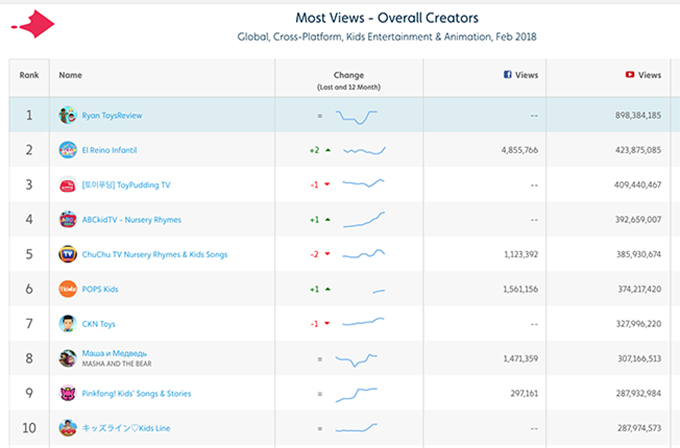Click MASHA AND THE BEAR subtitle text
This screenshot has width=680, height=448.
pos(117,364)
